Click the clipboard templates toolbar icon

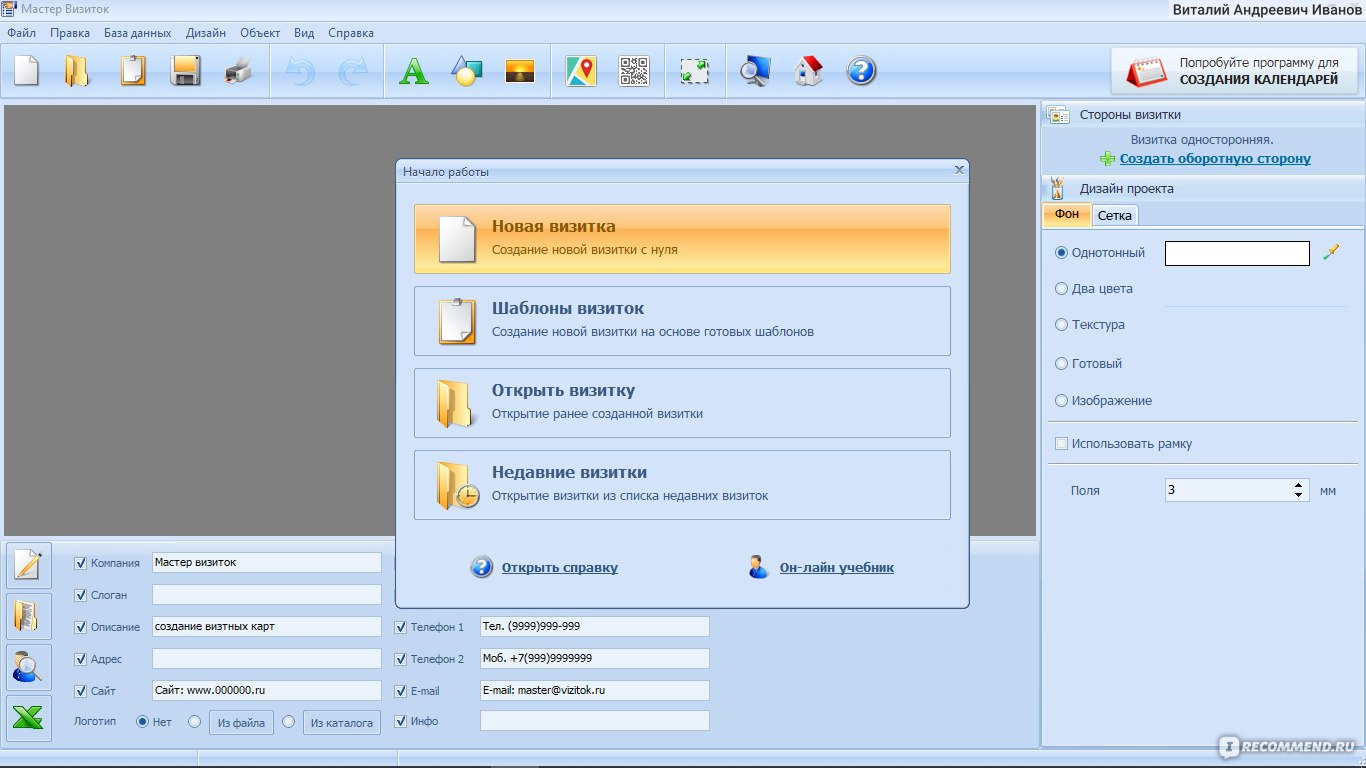(x=133, y=71)
